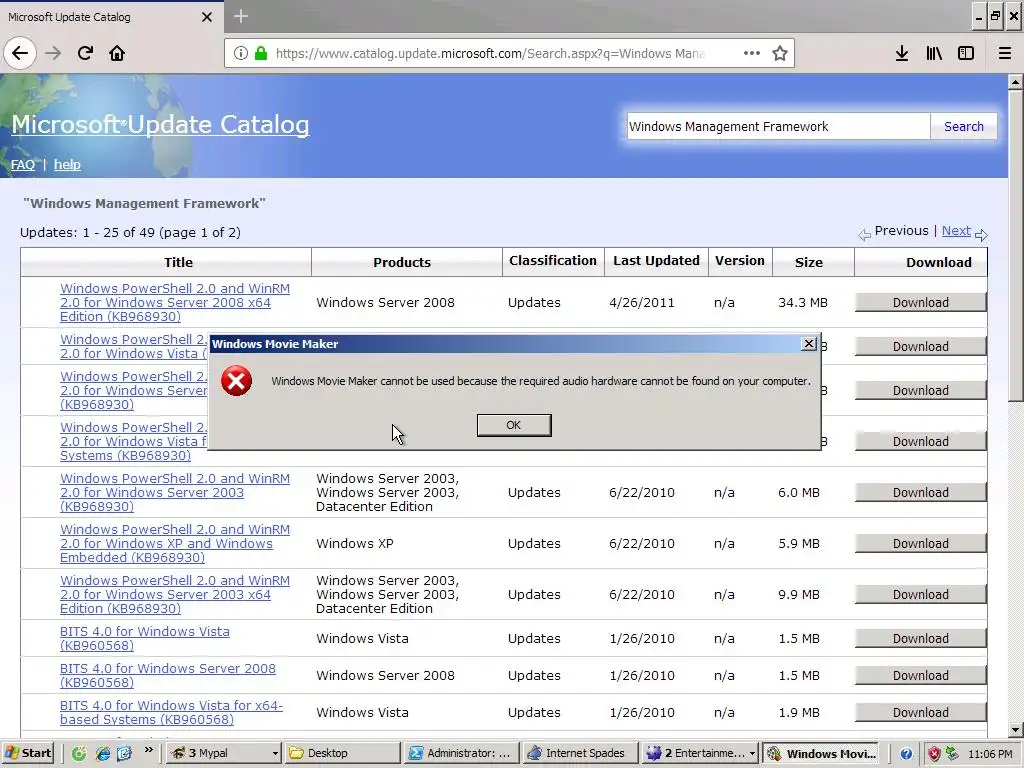This screenshot has width=1024, height=768.
Task: Click the Microsoft Update Catalog heading link
Action: [160, 124]
